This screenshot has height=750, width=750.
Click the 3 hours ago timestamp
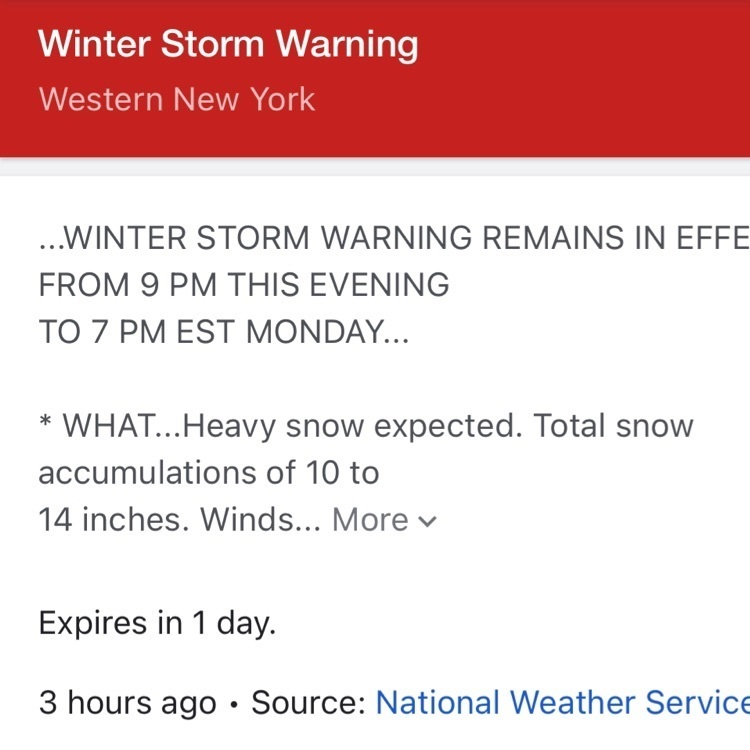point(127,703)
